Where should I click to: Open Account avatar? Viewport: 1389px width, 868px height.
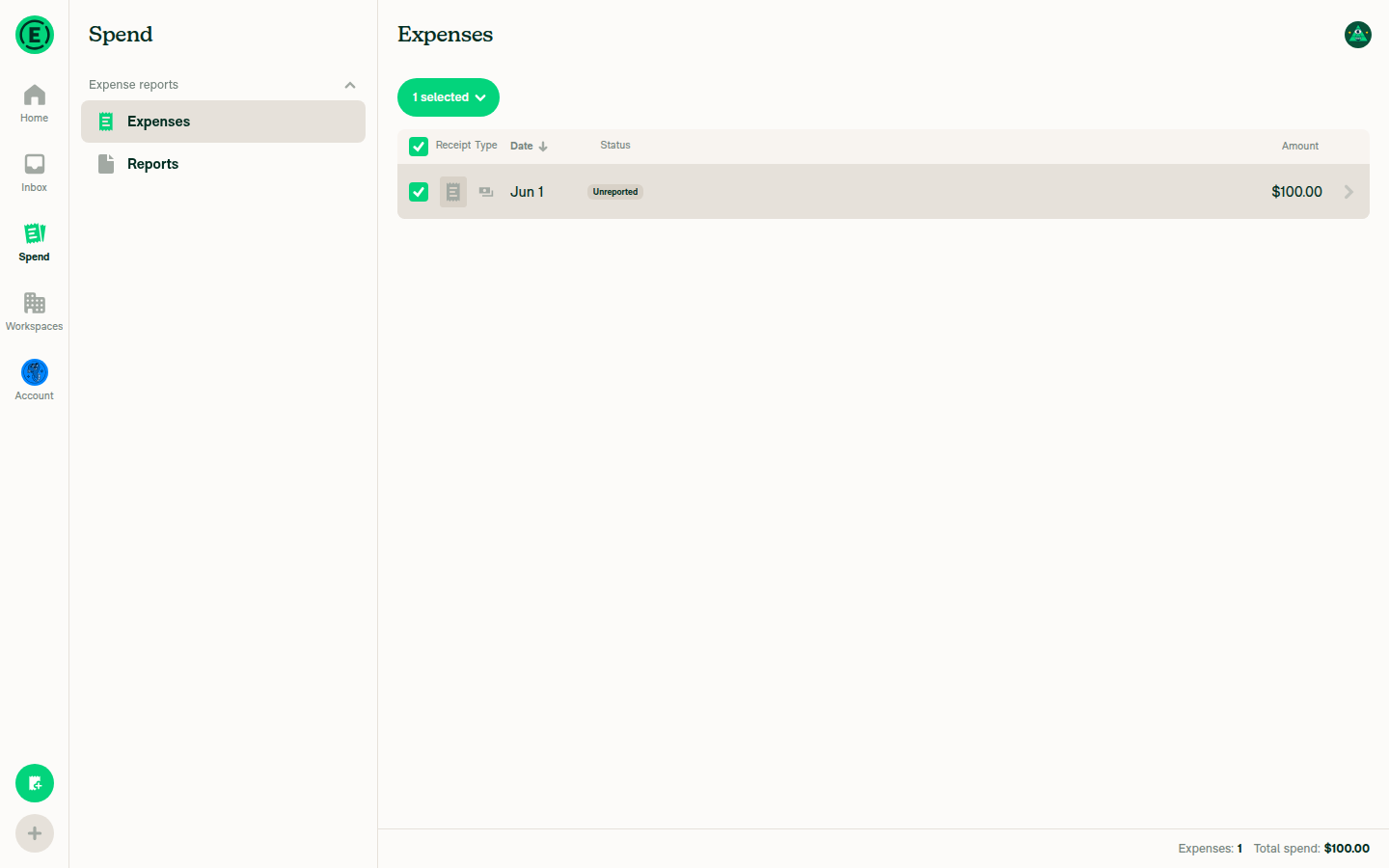[35, 372]
